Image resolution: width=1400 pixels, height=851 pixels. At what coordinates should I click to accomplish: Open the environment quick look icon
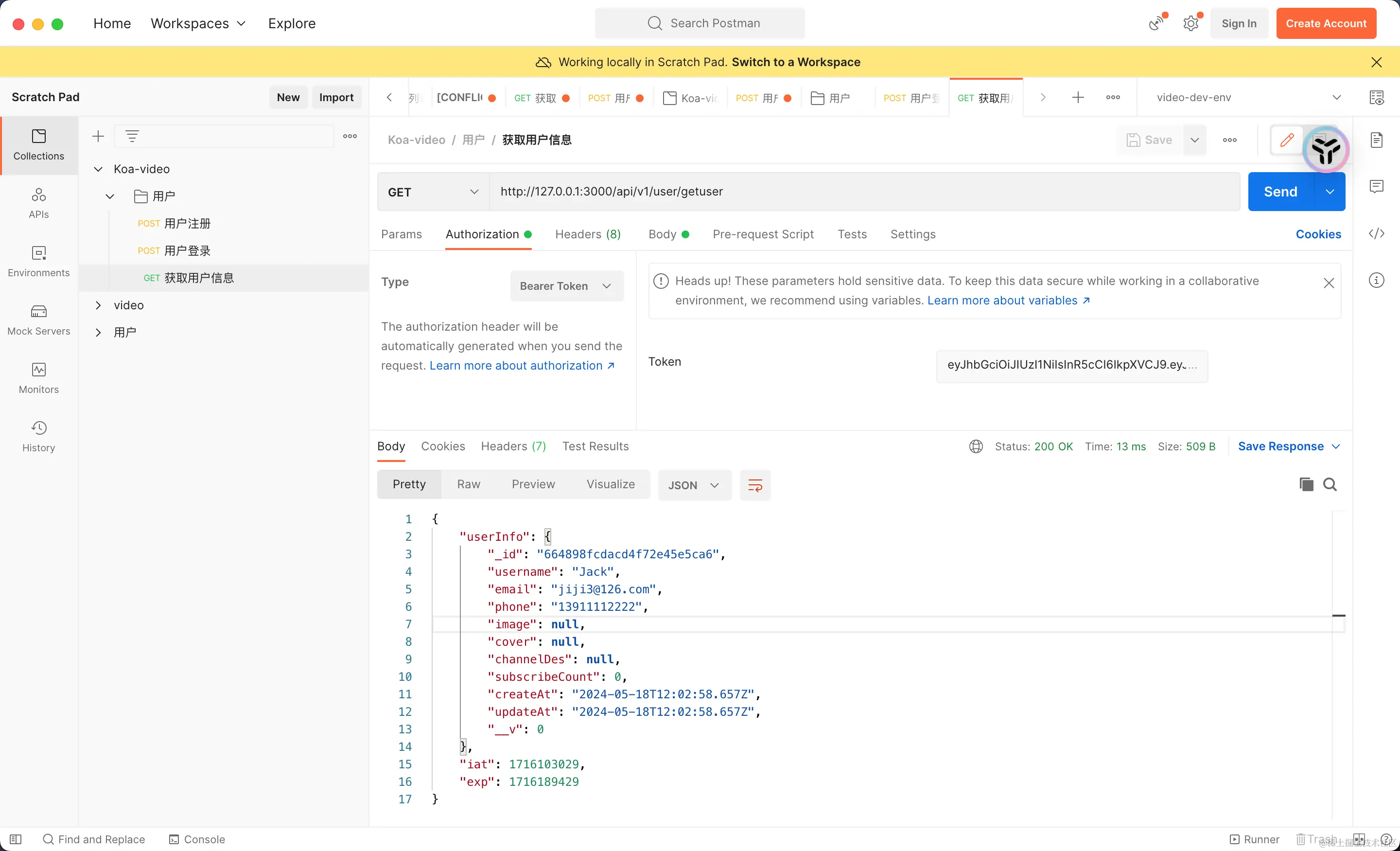tap(1376, 98)
